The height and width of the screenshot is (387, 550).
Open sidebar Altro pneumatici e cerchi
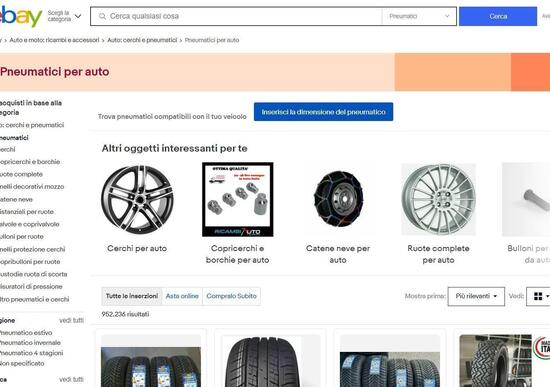coord(34,299)
